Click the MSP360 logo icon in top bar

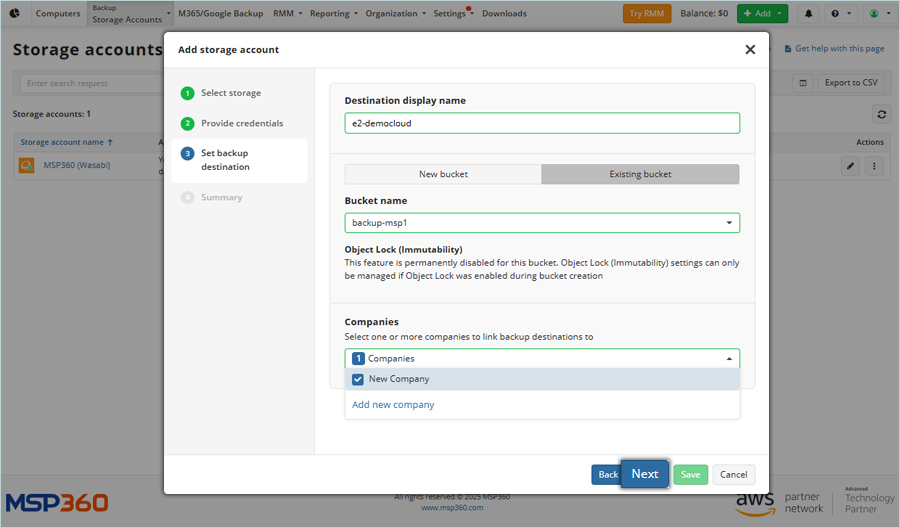(15, 14)
